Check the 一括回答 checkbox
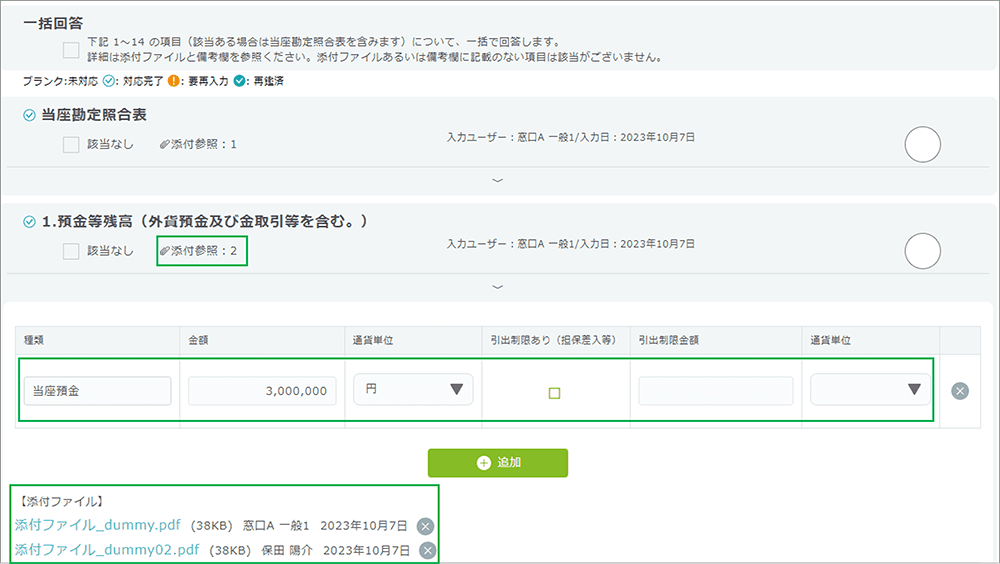This screenshot has height=564, width=1000. (x=71, y=50)
